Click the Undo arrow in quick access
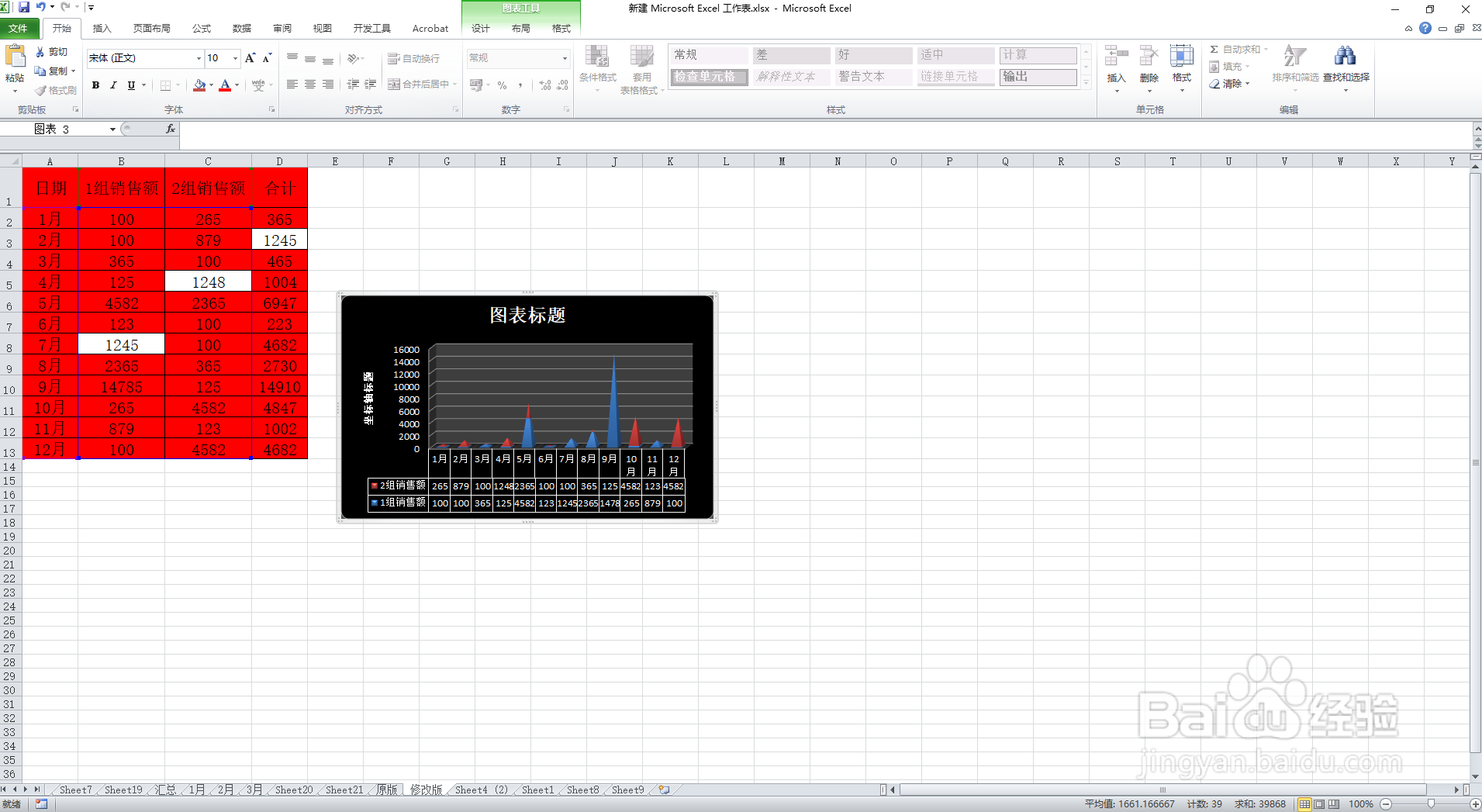 point(40,7)
